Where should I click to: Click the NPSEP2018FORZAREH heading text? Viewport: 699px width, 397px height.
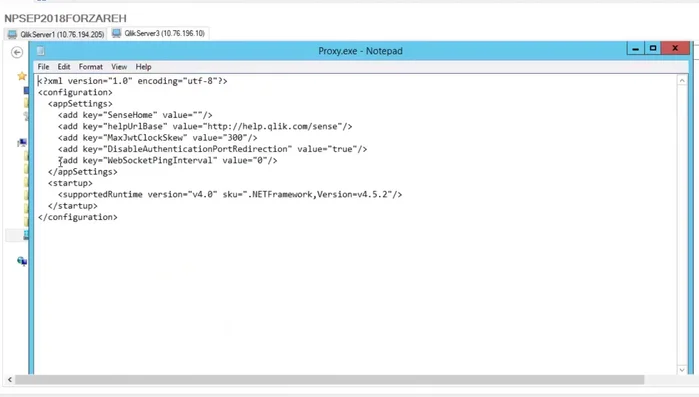[66, 18]
